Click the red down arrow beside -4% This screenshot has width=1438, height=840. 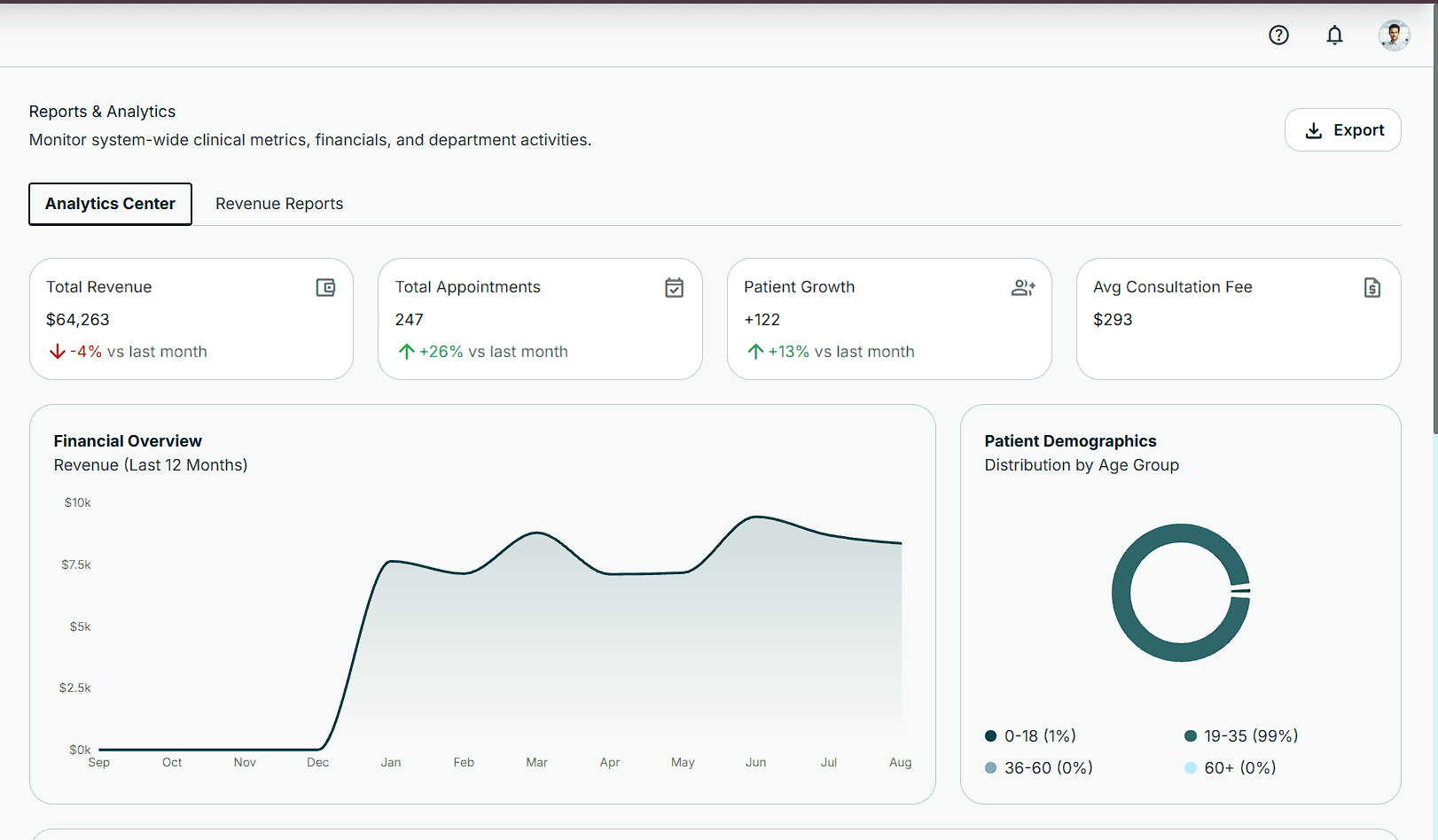click(58, 352)
